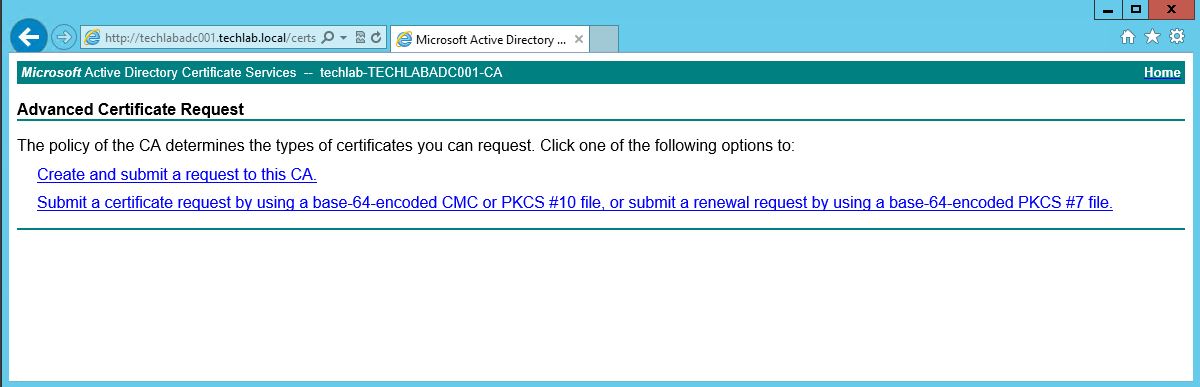Viewport: 1200px width, 387px height.
Task: Open the base-64-encoded CMC or PKCS #10 submit link
Action: click(575, 203)
